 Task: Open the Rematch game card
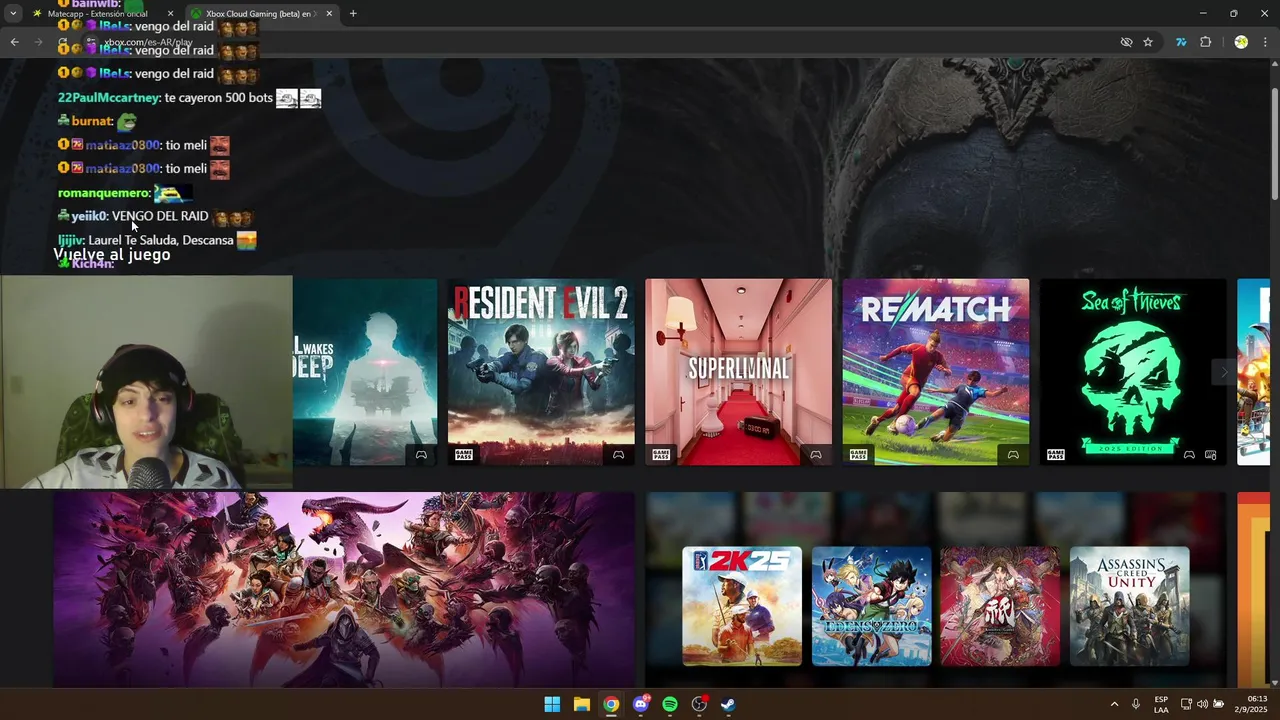tap(936, 372)
